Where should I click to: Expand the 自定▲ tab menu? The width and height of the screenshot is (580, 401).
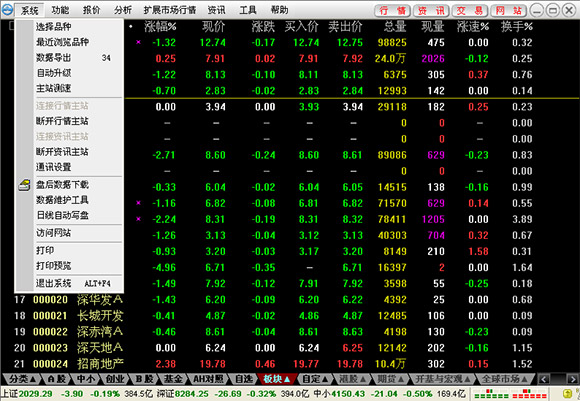point(315,379)
